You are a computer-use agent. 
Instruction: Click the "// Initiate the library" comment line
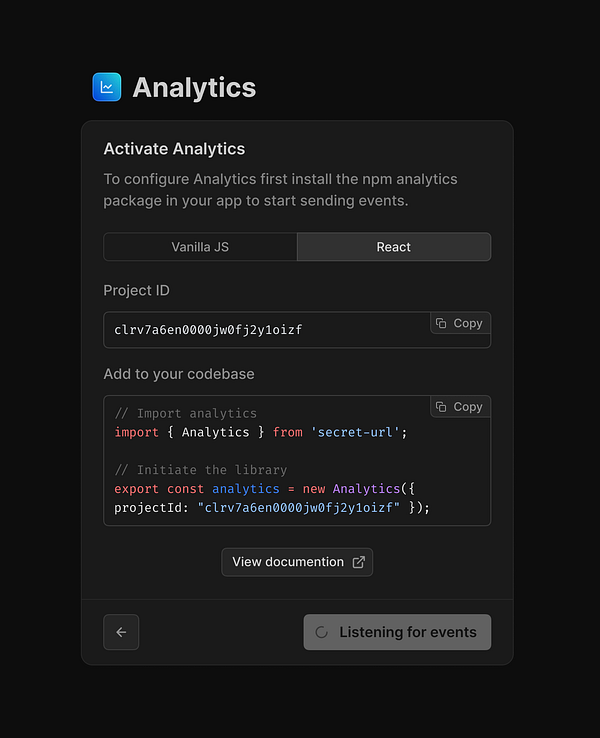coord(201,470)
